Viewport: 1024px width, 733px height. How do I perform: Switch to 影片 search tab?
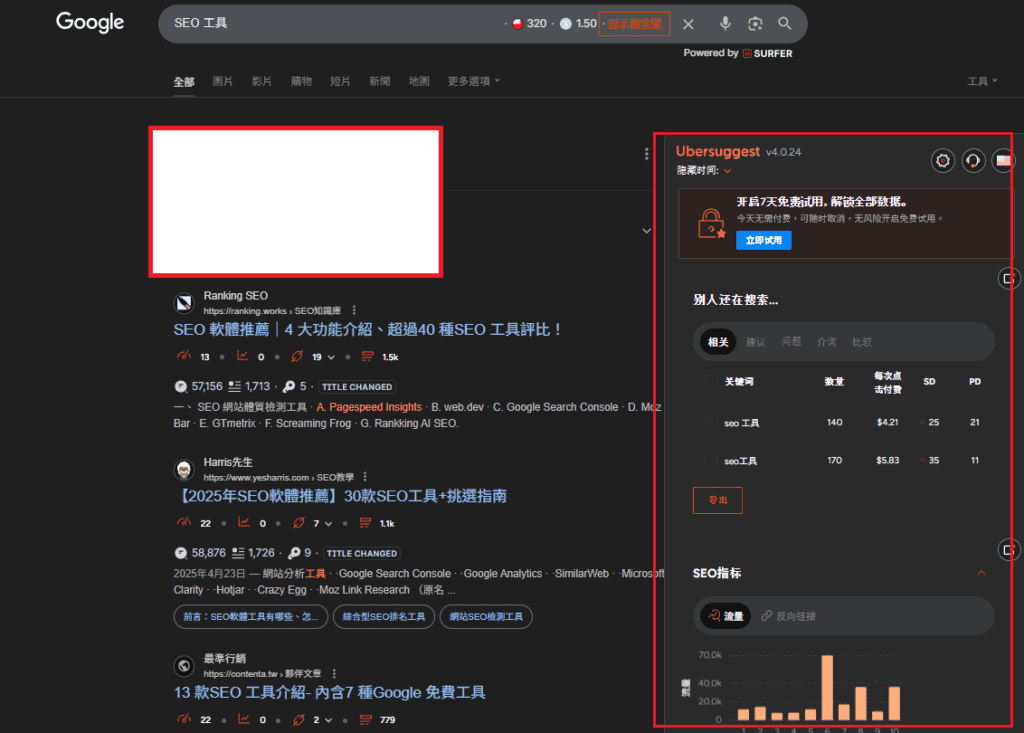(262, 81)
